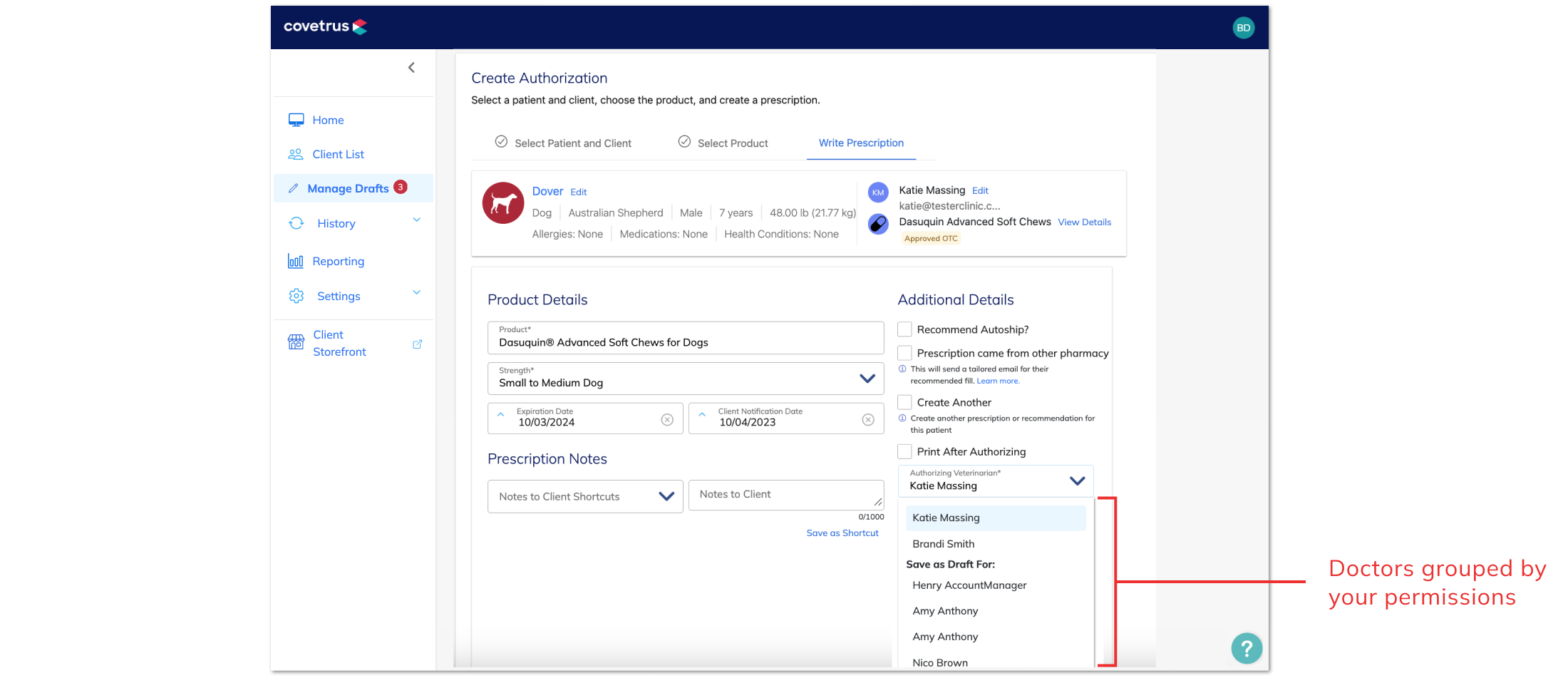Viewport: 1568px width, 683px height.
Task: Click Edit next to Dover
Action: 579,192
